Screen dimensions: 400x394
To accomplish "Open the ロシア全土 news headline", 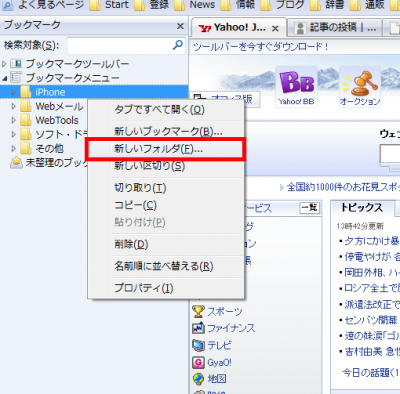I will pyautogui.click(x=372, y=288).
